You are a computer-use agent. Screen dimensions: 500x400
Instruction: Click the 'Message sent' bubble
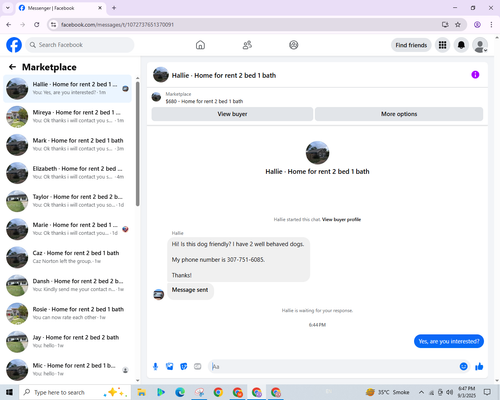(190, 290)
